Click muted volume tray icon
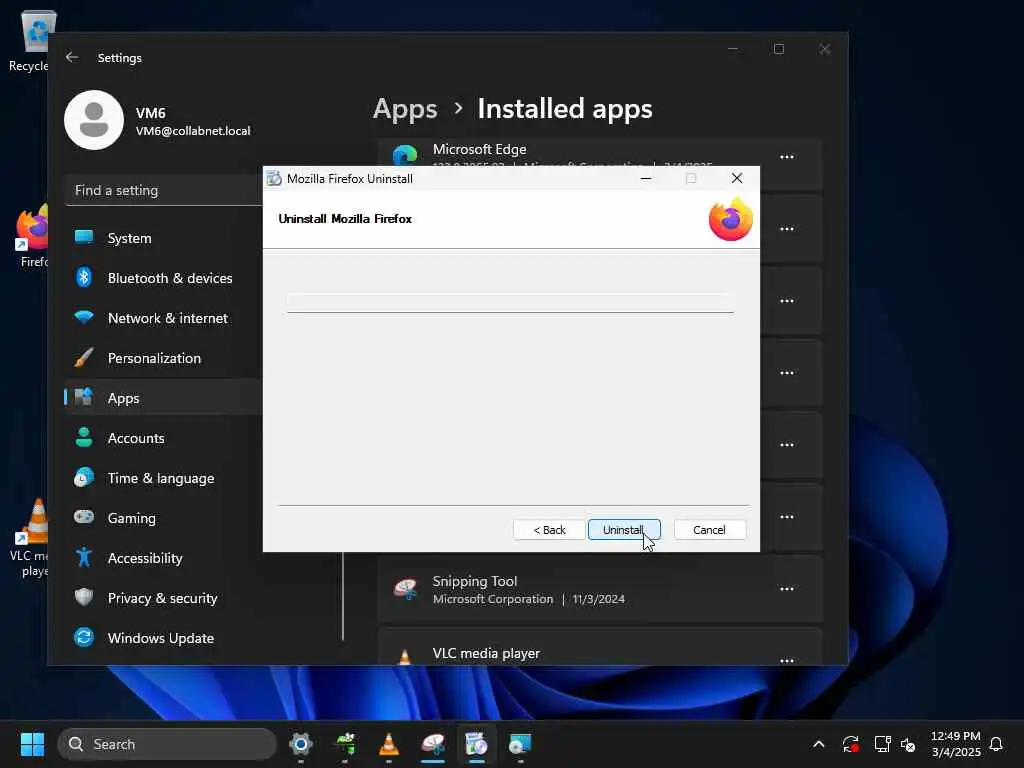Screen dimensions: 1024x768 pyautogui.click(x=908, y=744)
